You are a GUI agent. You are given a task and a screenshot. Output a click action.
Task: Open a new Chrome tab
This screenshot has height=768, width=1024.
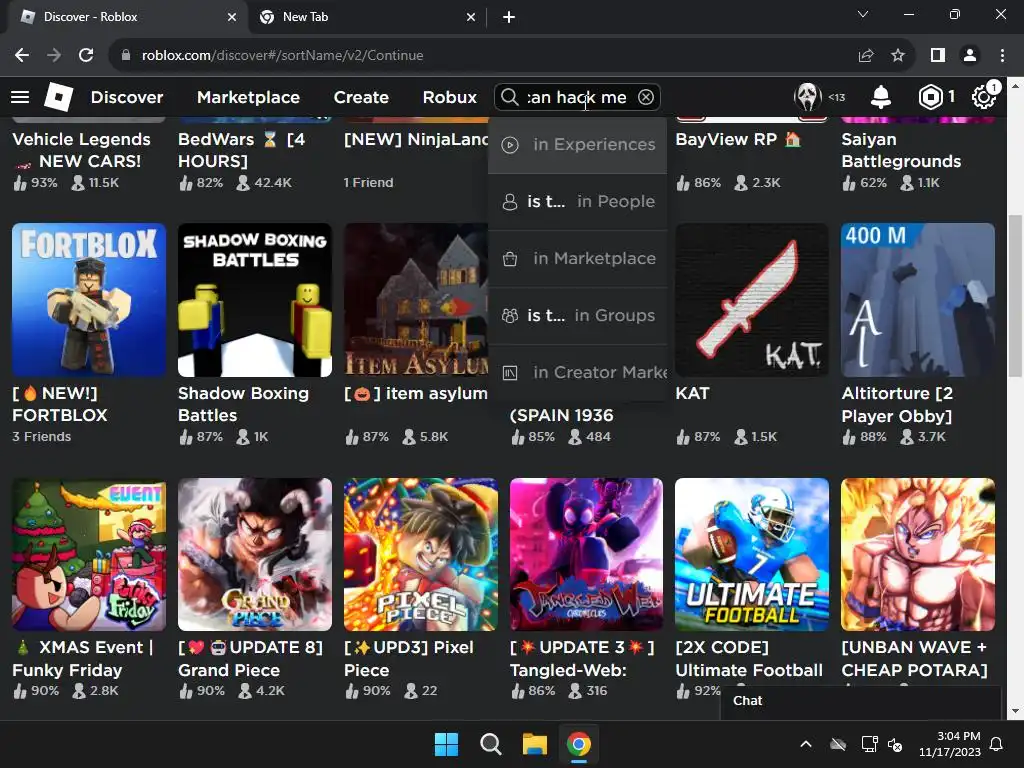tap(509, 17)
